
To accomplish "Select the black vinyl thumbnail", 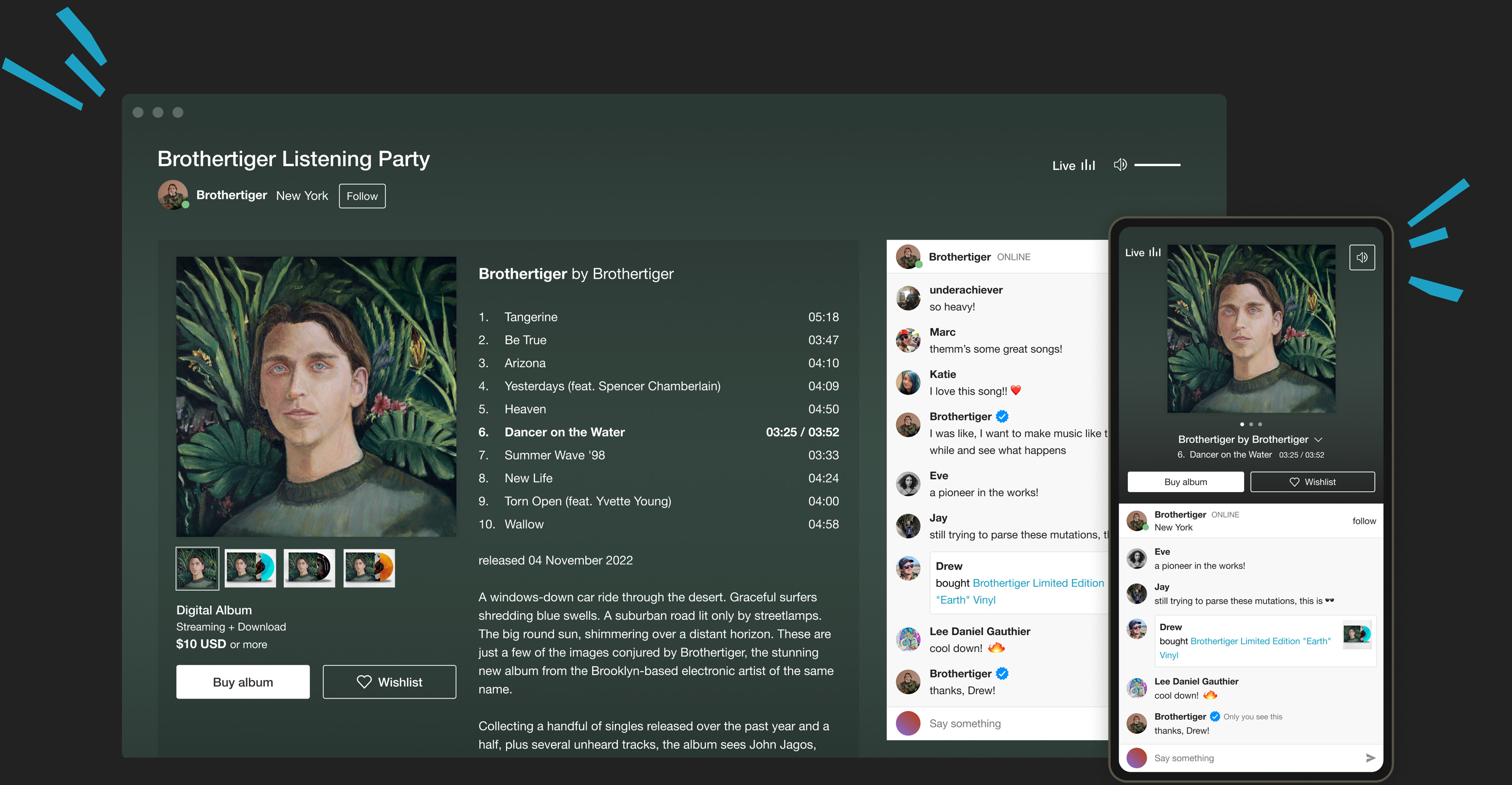I will tap(309, 569).
